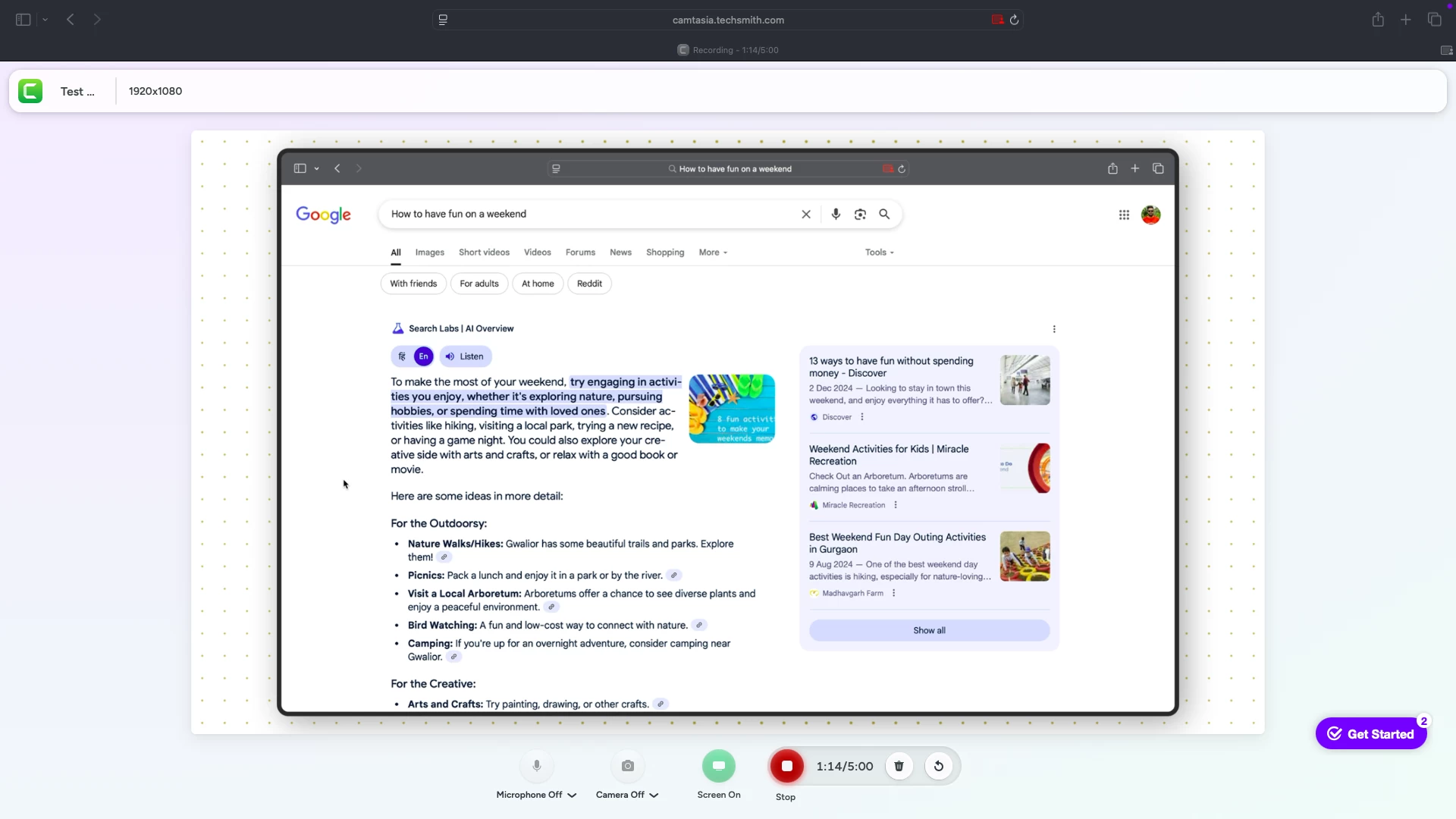Open a new tab with plus icon
The image size is (1456, 819).
tap(1406, 20)
